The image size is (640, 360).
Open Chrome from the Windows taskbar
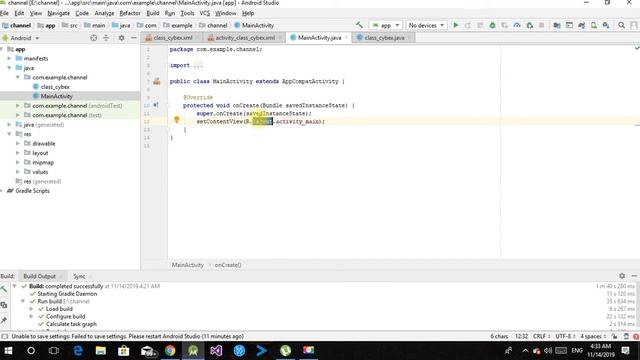click(170, 350)
